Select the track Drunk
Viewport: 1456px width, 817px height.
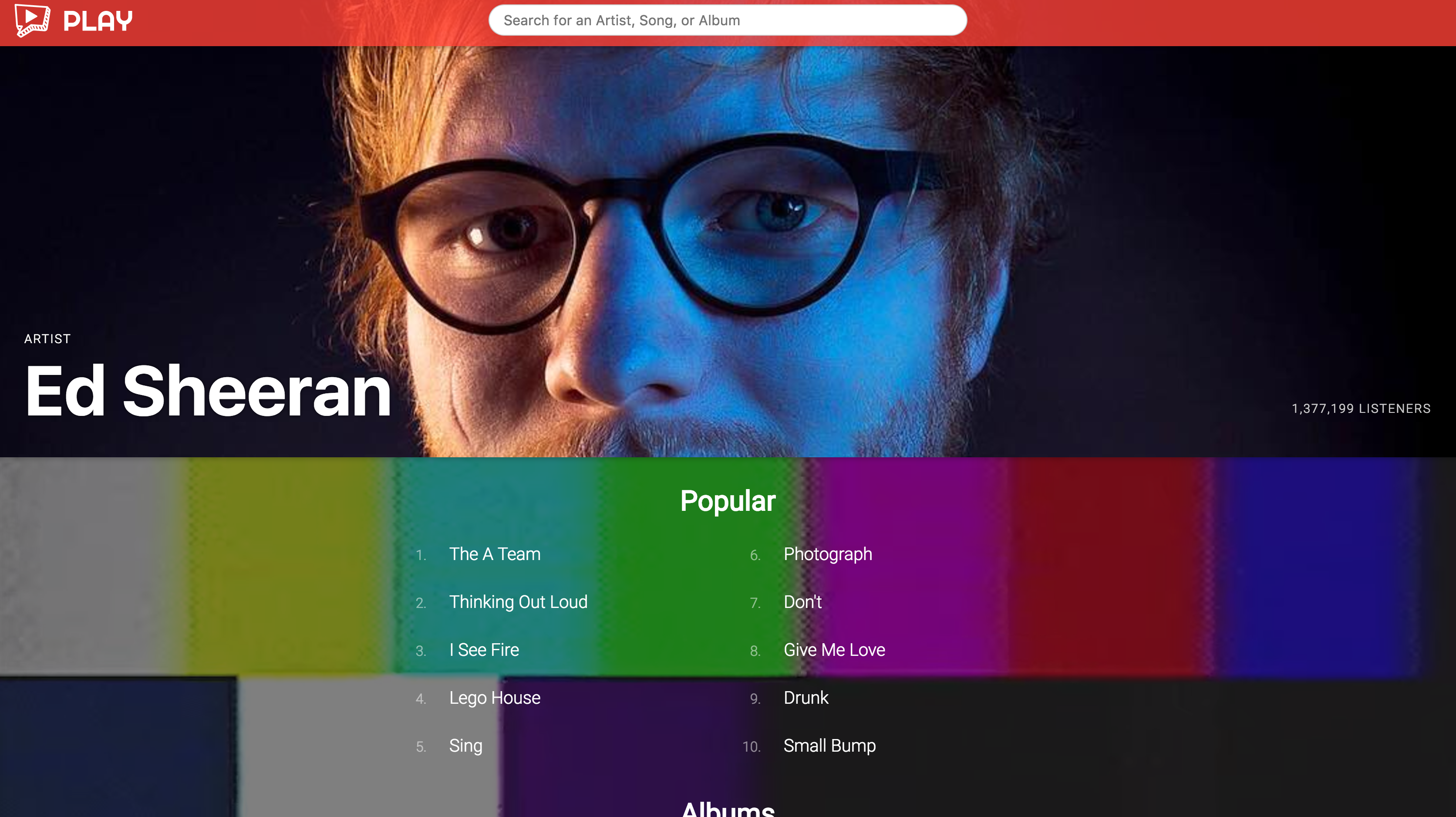[806, 698]
